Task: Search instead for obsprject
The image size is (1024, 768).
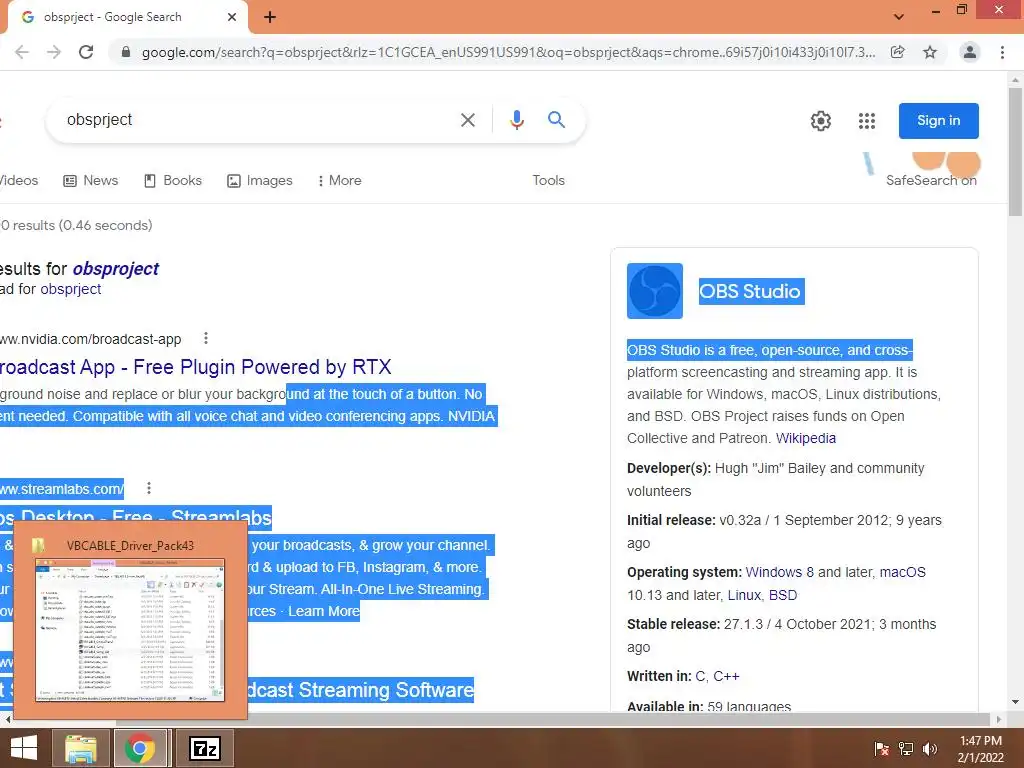Action: coord(71,289)
